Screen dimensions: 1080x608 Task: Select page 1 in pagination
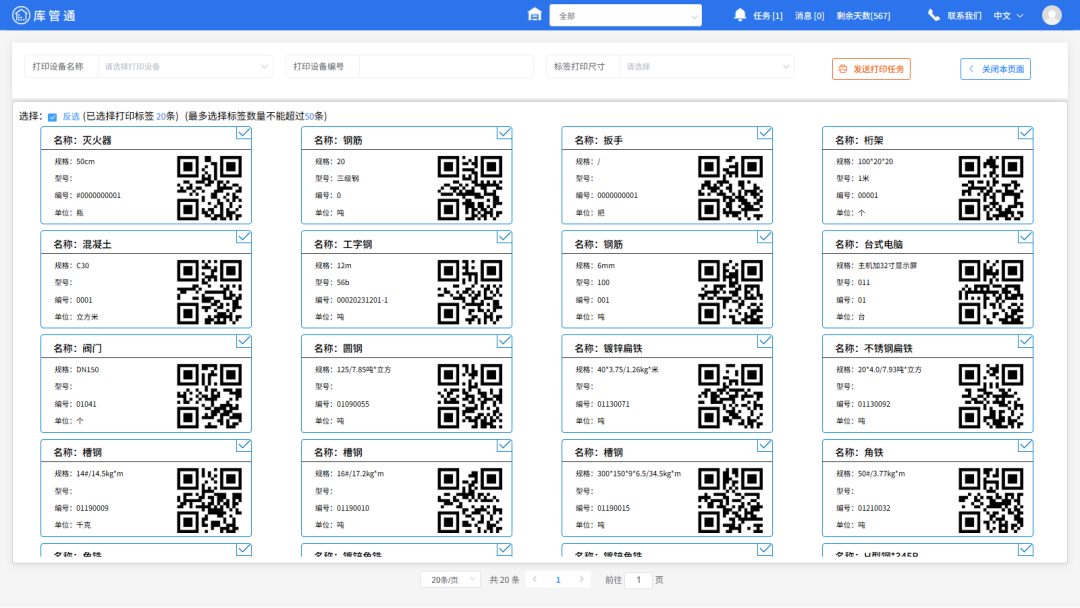tap(558, 580)
